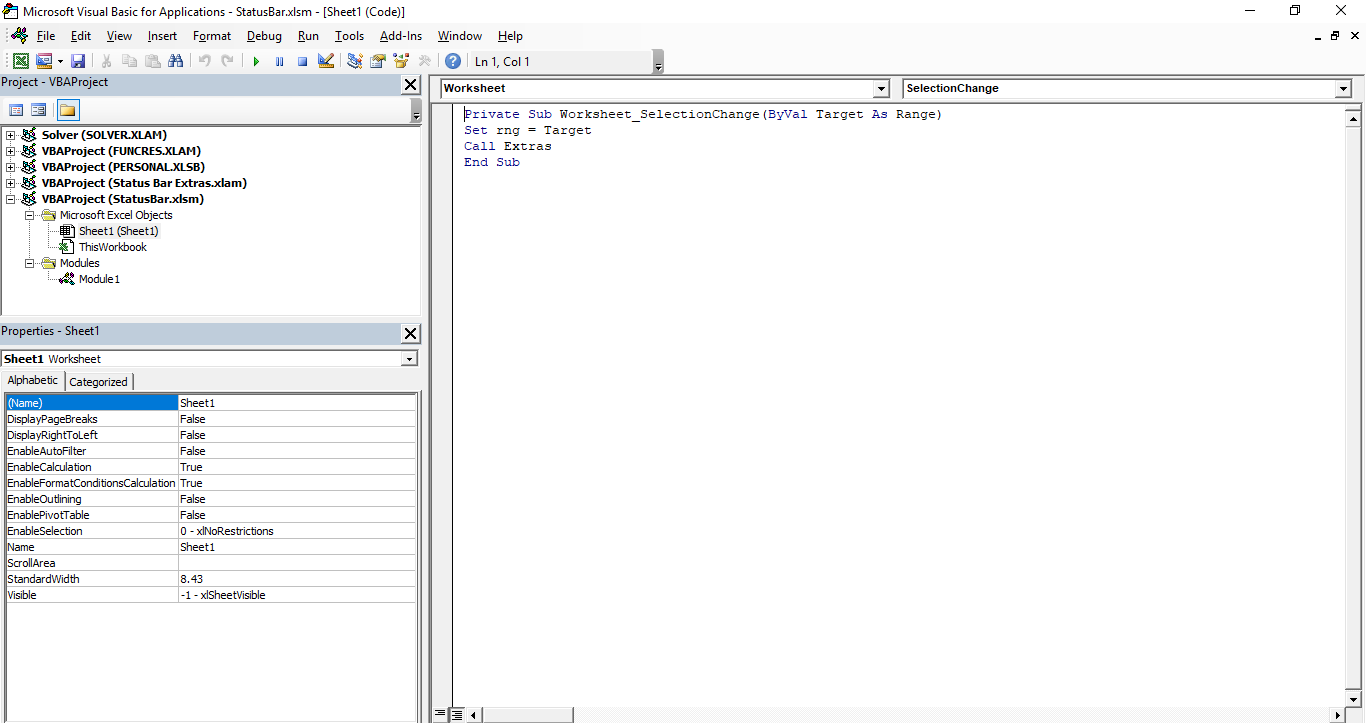Toggle Design Mode icon in toolbar
Screen dimensions: 1366x723
pyautogui.click(x=325, y=61)
